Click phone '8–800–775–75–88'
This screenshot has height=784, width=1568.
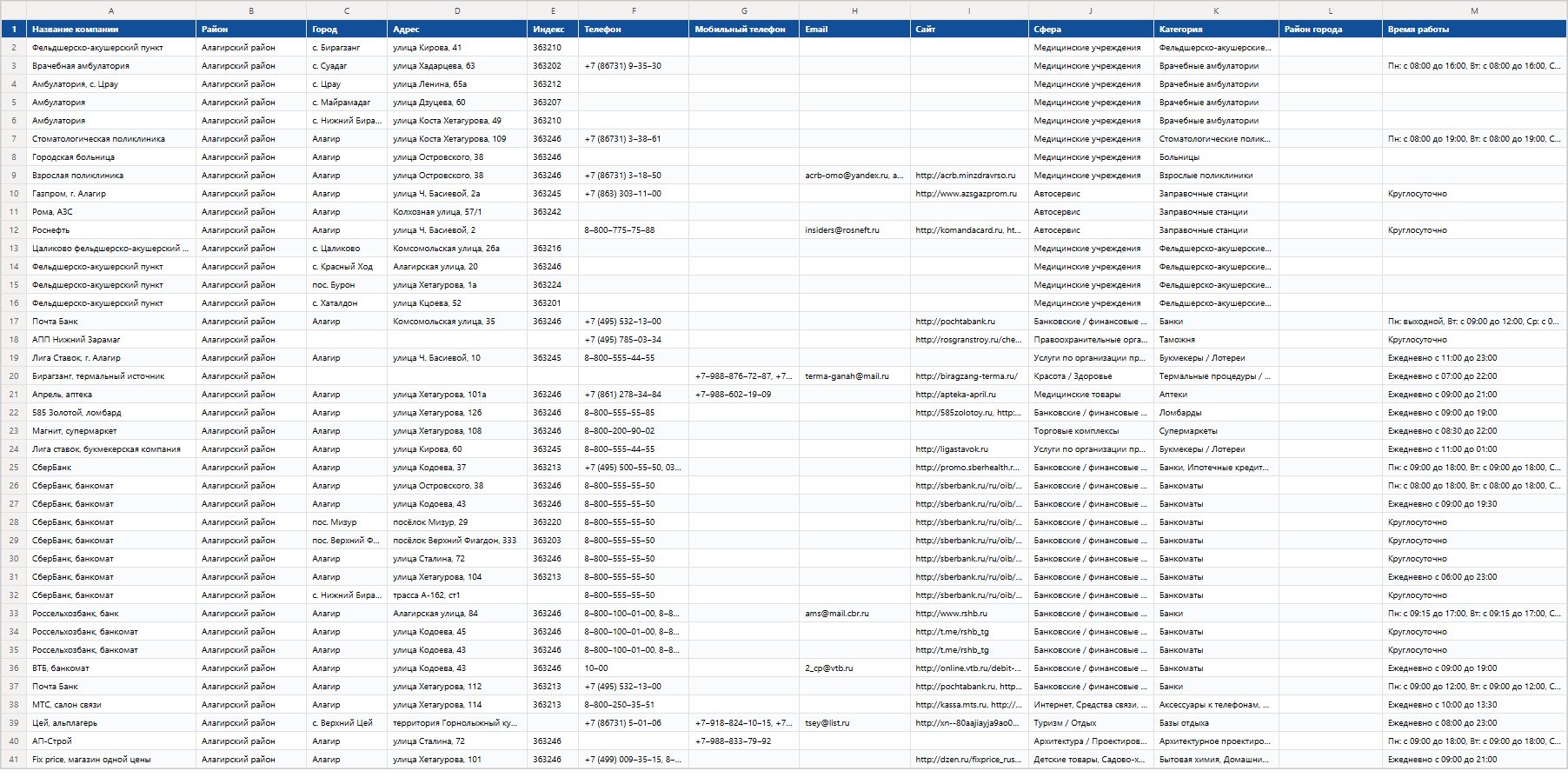click(x=634, y=230)
